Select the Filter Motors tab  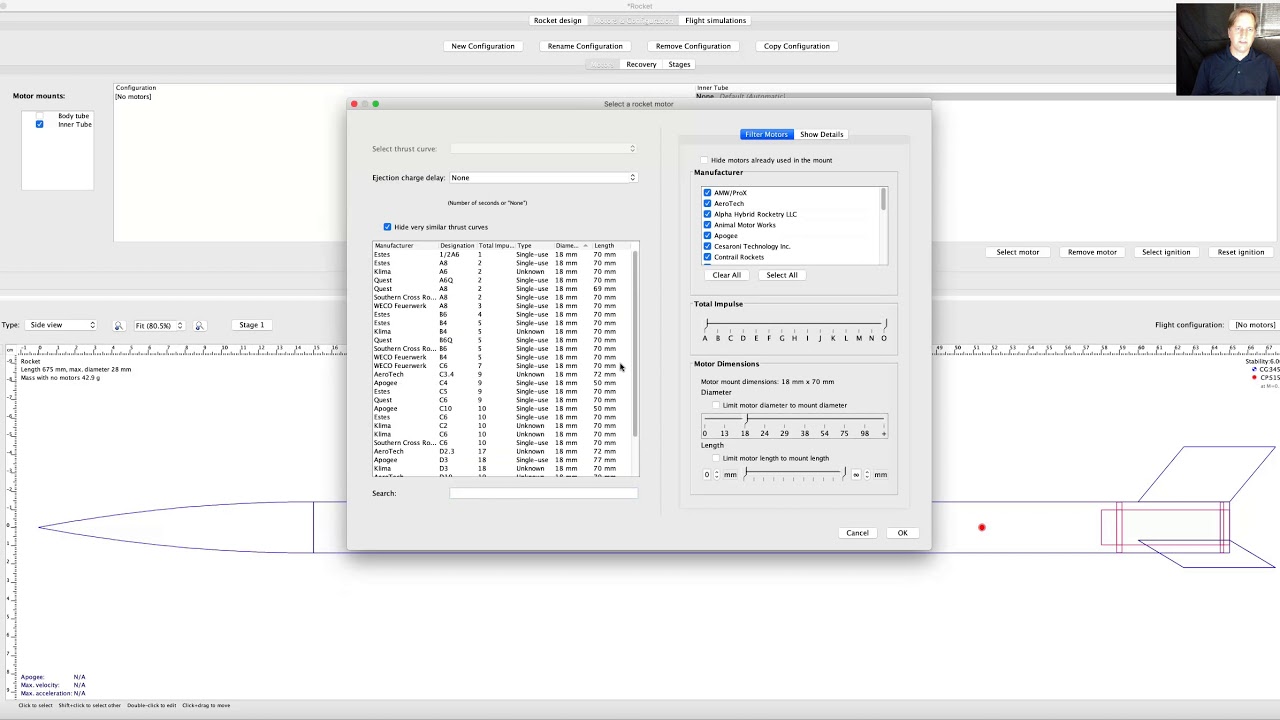pos(766,134)
